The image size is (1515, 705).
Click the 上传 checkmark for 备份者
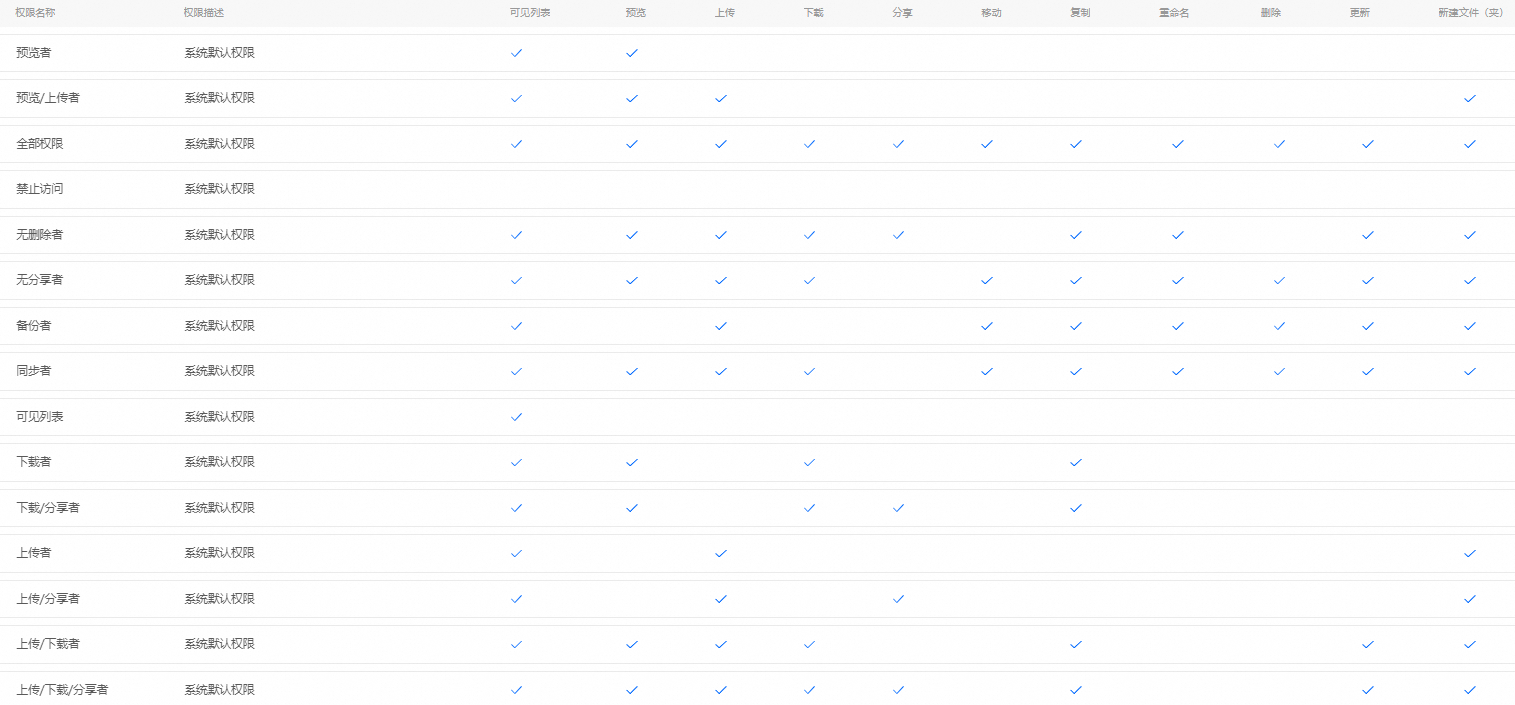click(721, 326)
